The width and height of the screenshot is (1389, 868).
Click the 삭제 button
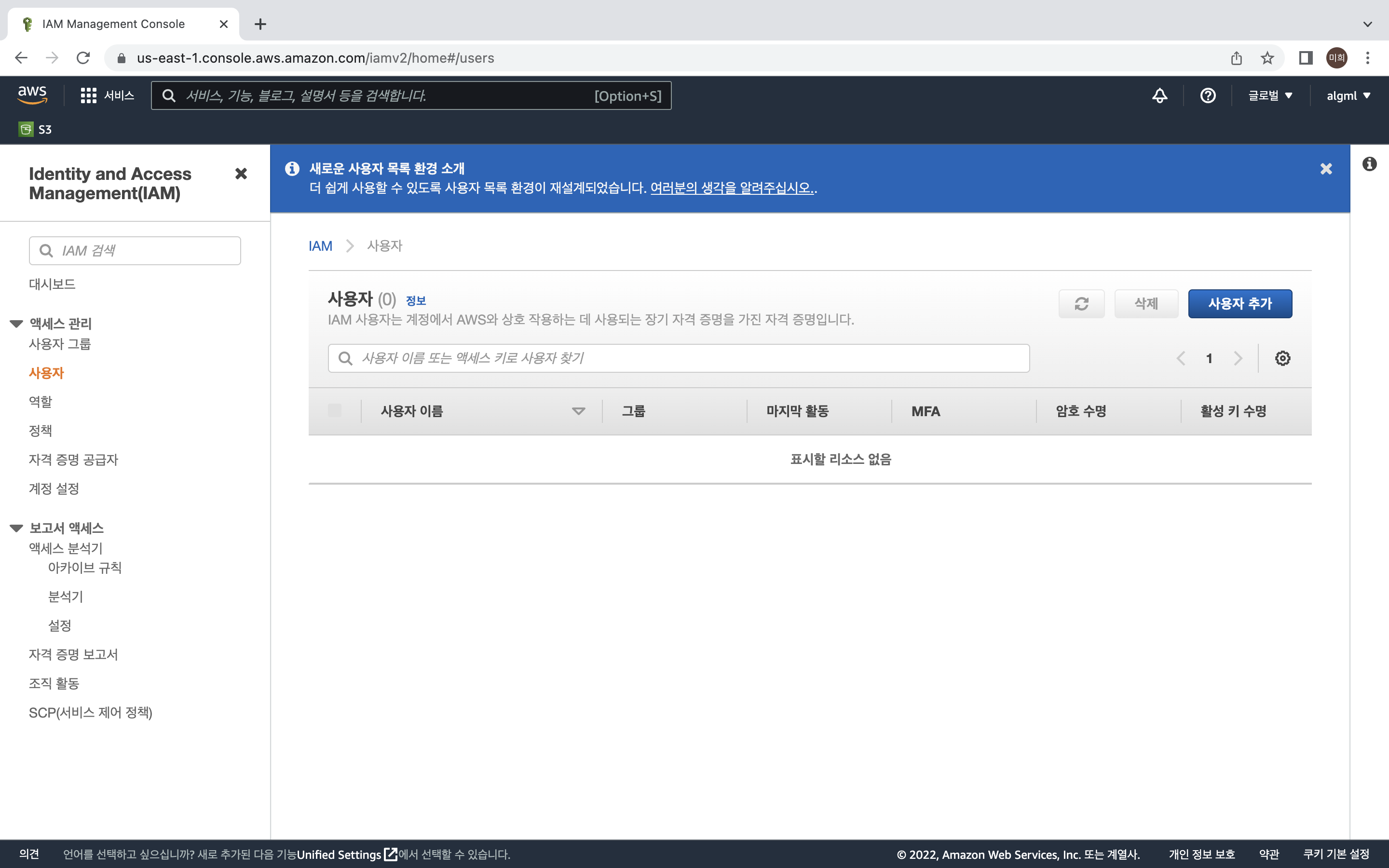coord(1146,304)
